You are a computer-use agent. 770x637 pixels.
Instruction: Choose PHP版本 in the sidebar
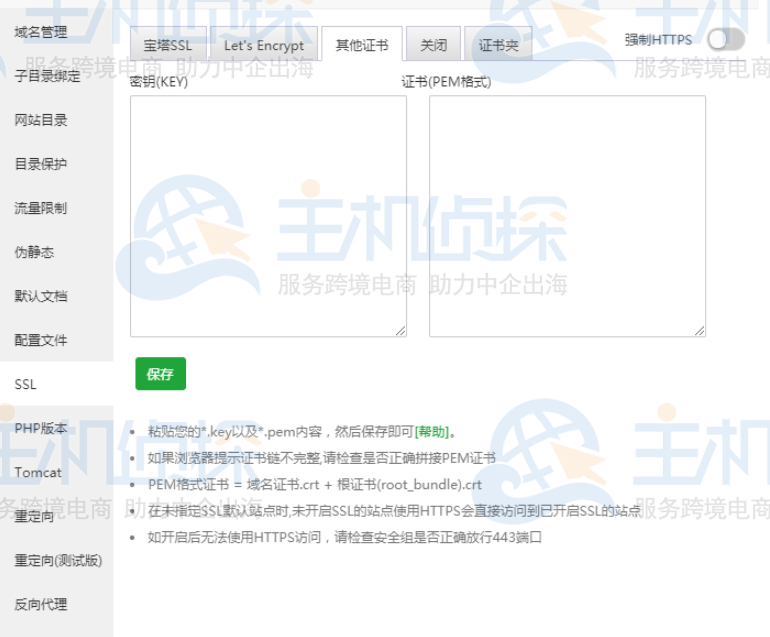[41, 428]
